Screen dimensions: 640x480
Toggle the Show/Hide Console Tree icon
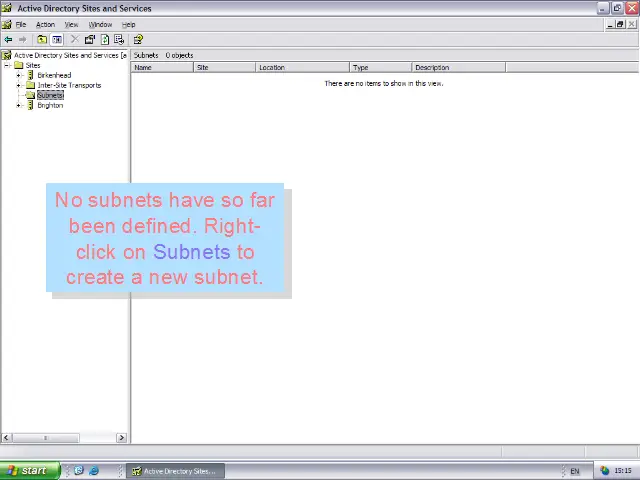(57, 40)
